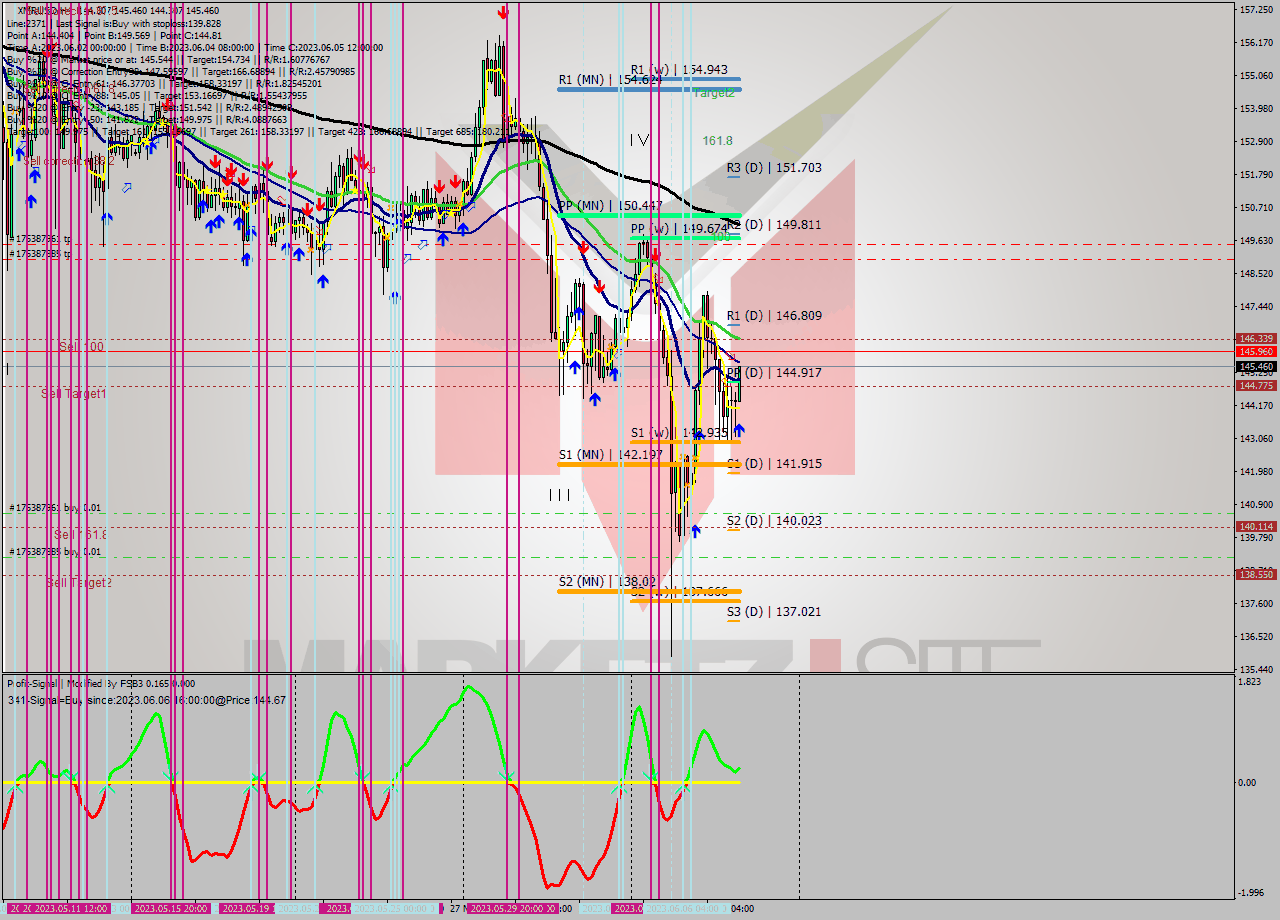The height and width of the screenshot is (920, 1280).
Task: Click the blue up arrow near S2 (D)
Action: pyautogui.click(x=695, y=530)
